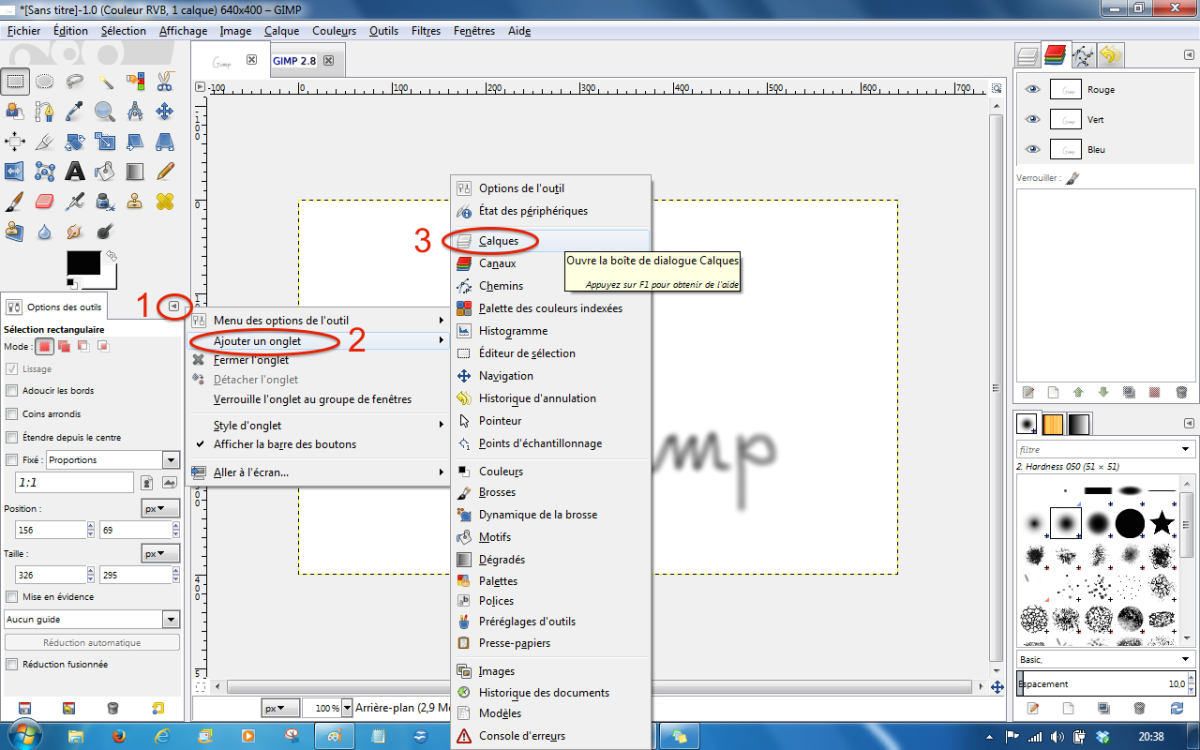Select the Paintbrush tool
Image resolution: width=1200 pixels, height=750 pixels.
(x=15, y=202)
